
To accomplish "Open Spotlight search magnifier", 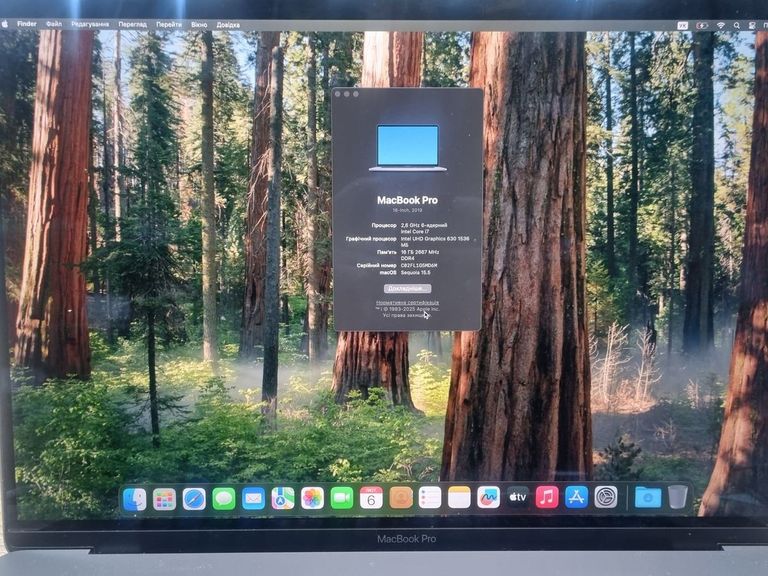I will [x=737, y=25].
